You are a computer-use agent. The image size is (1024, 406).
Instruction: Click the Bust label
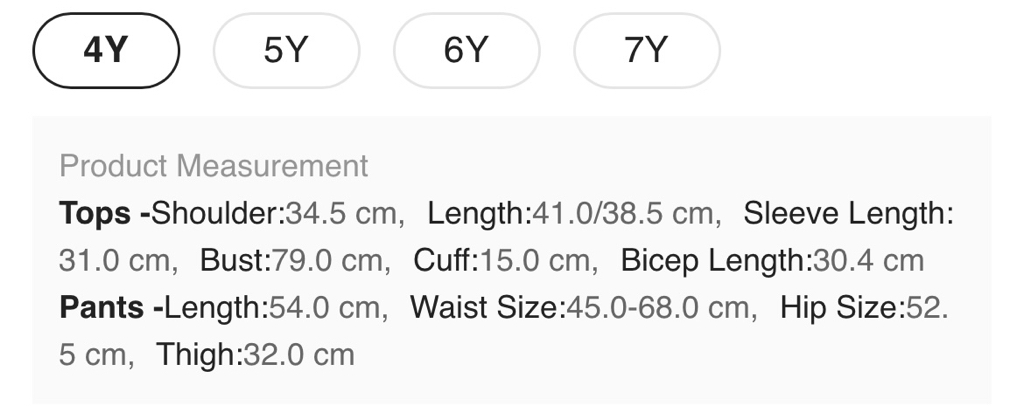tap(236, 261)
